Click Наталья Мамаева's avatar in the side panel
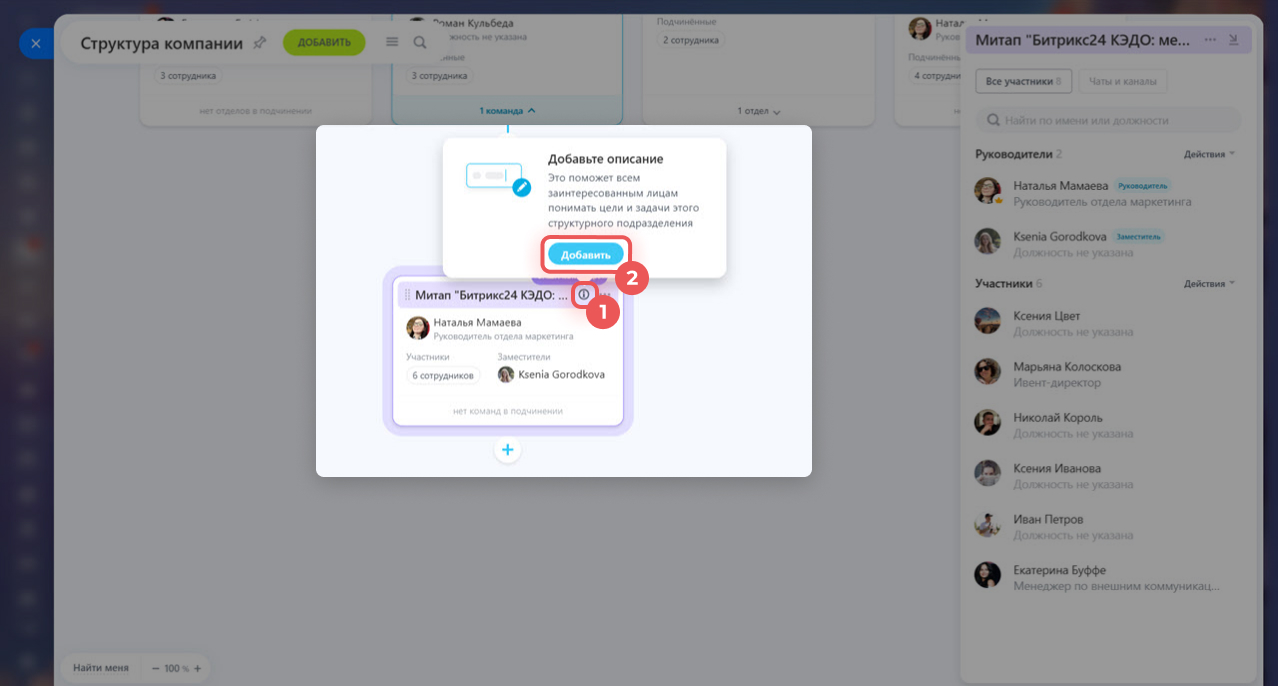The width and height of the screenshot is (1278, 686). 988,192
